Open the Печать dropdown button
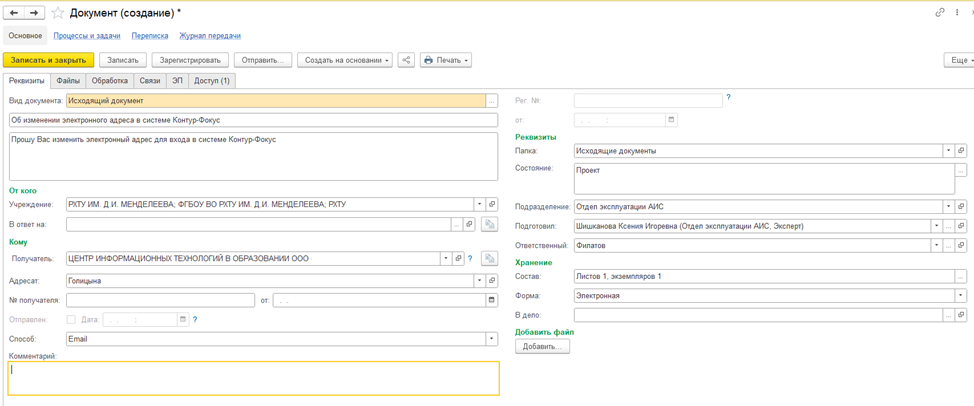The image size is (974, 406). (x=446, y=60)
